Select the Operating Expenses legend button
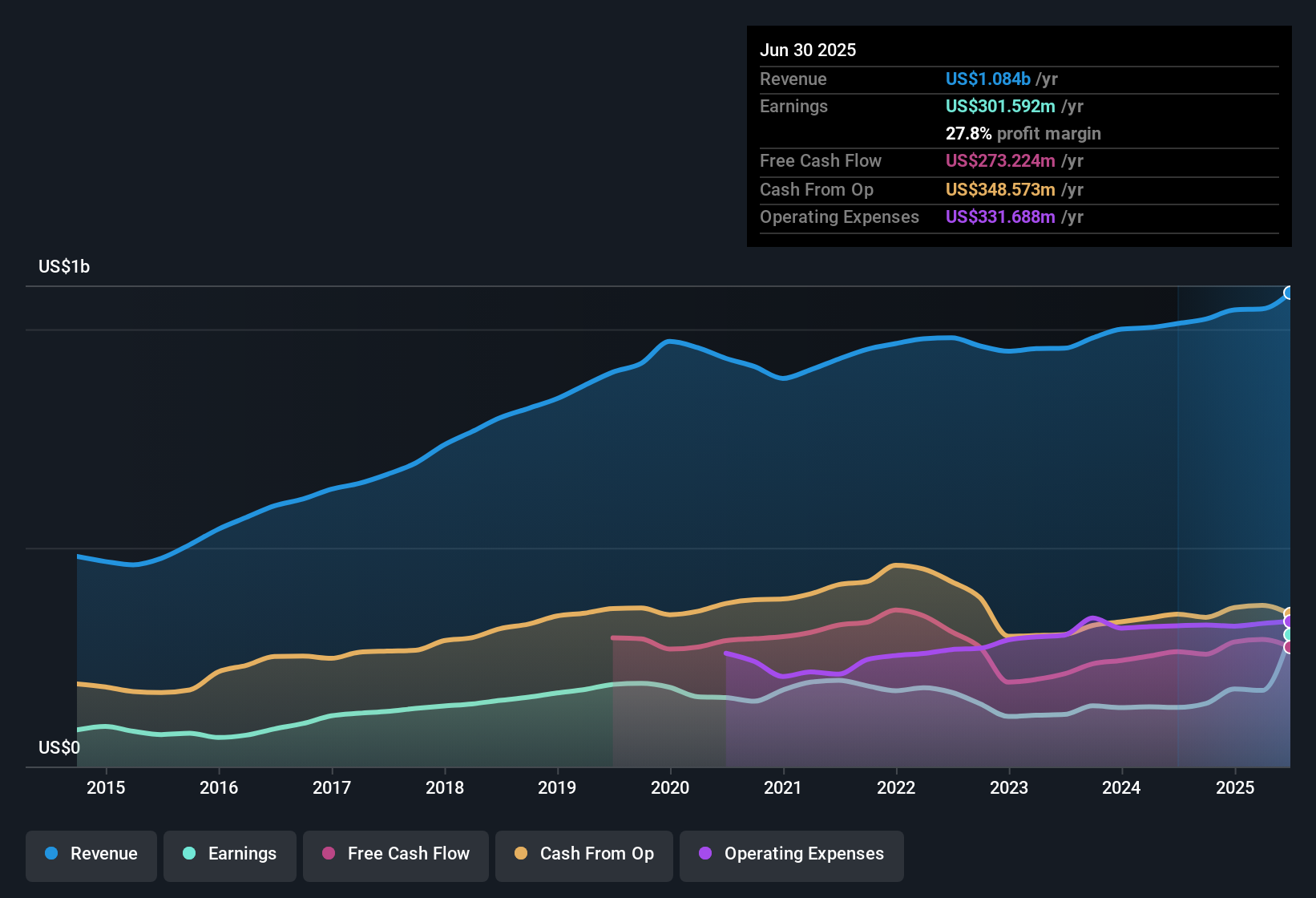Viewport: 1316px width, 898px height. coord(791,855)
